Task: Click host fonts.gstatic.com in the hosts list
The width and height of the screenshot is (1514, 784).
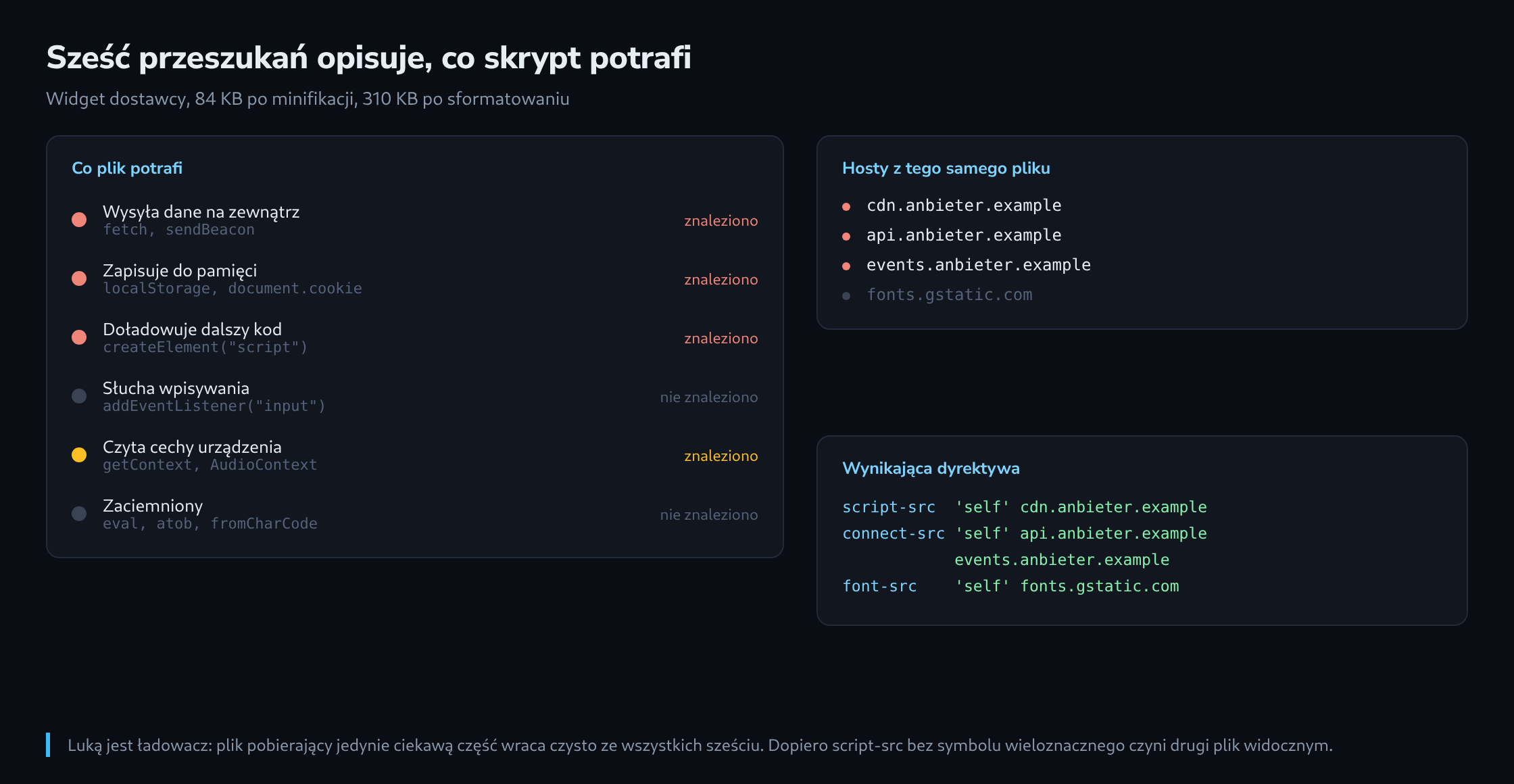Action: tap(950, 295)
